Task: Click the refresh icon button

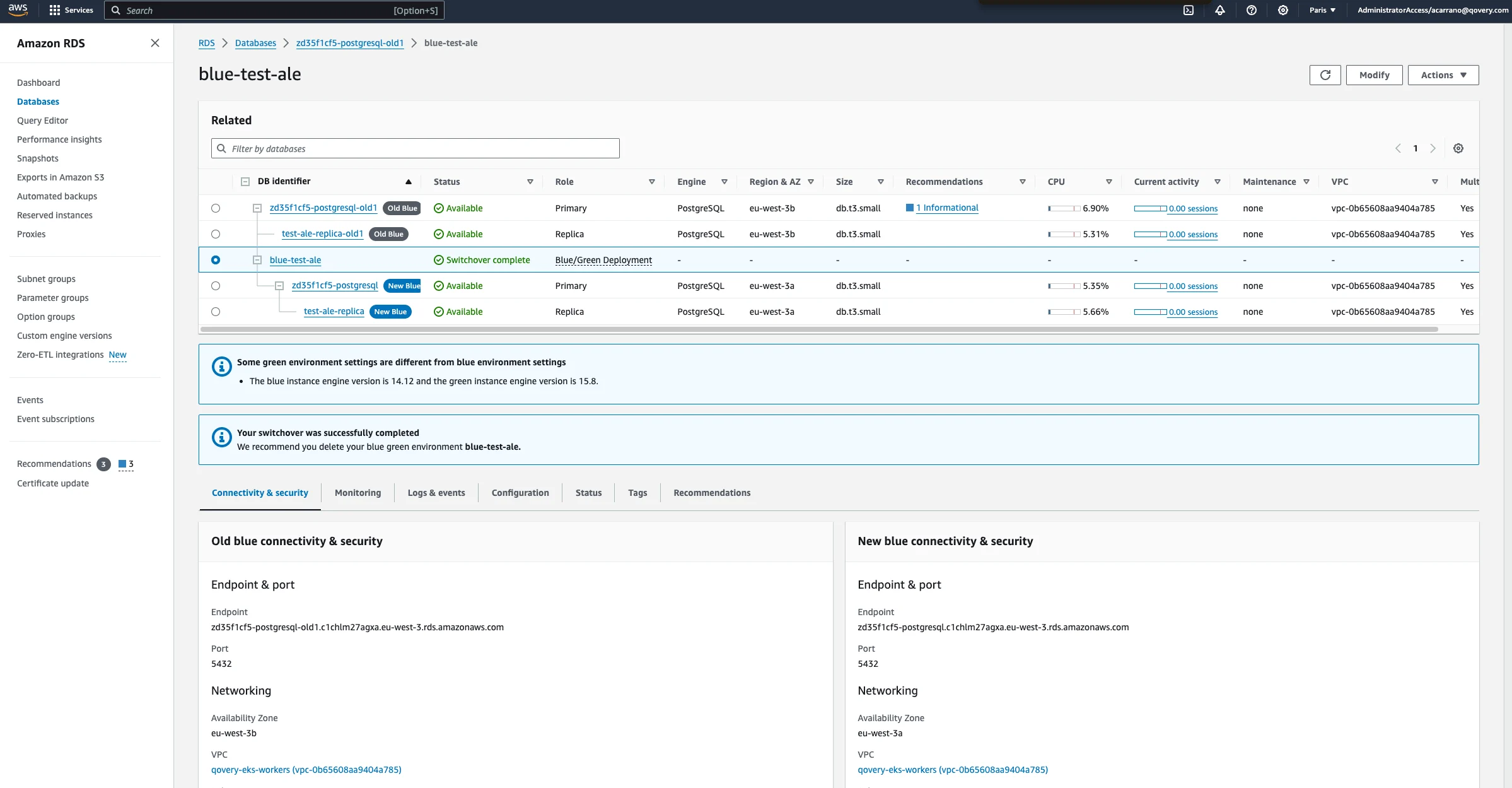Action: click(1325, 75)
